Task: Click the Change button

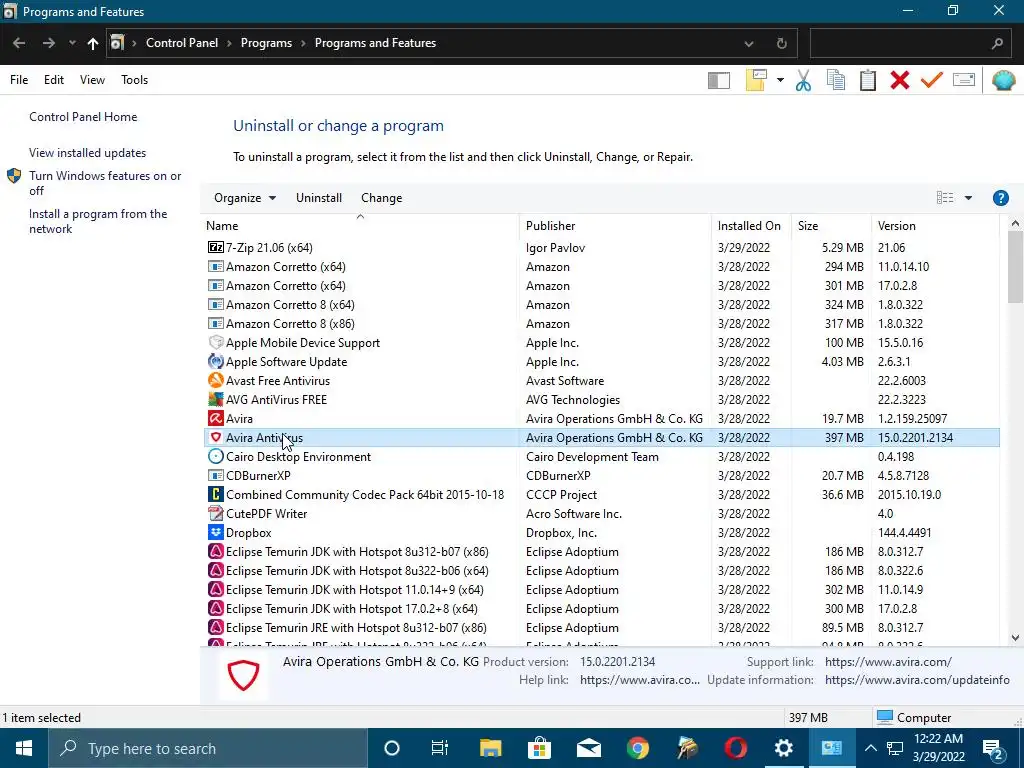Action: 381,198
